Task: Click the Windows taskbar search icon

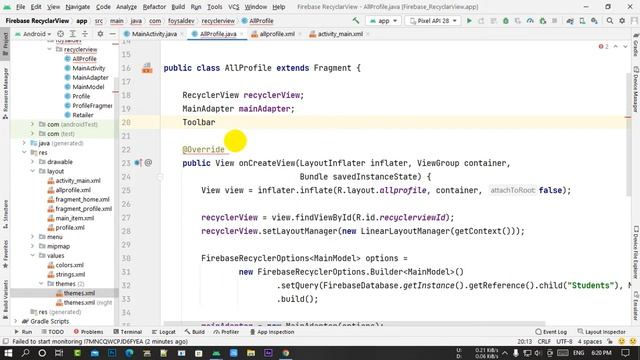Action: pyautogui.click(x=25, y=353)
